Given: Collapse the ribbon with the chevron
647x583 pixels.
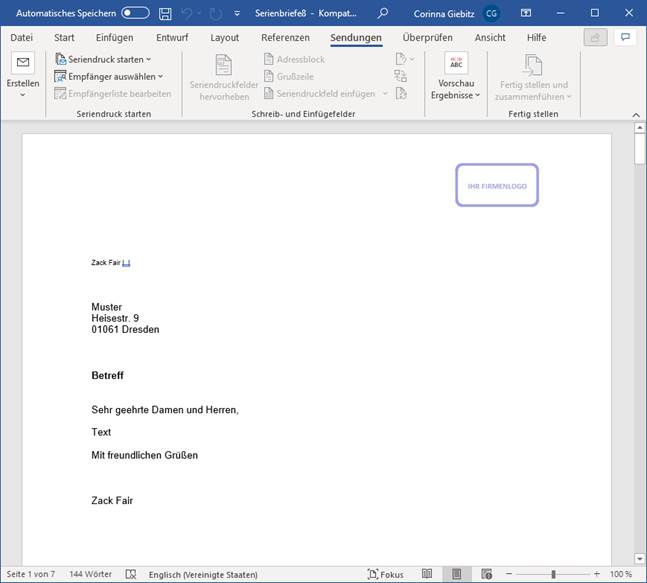Looking at the screenshot, I should pos(634,115).
